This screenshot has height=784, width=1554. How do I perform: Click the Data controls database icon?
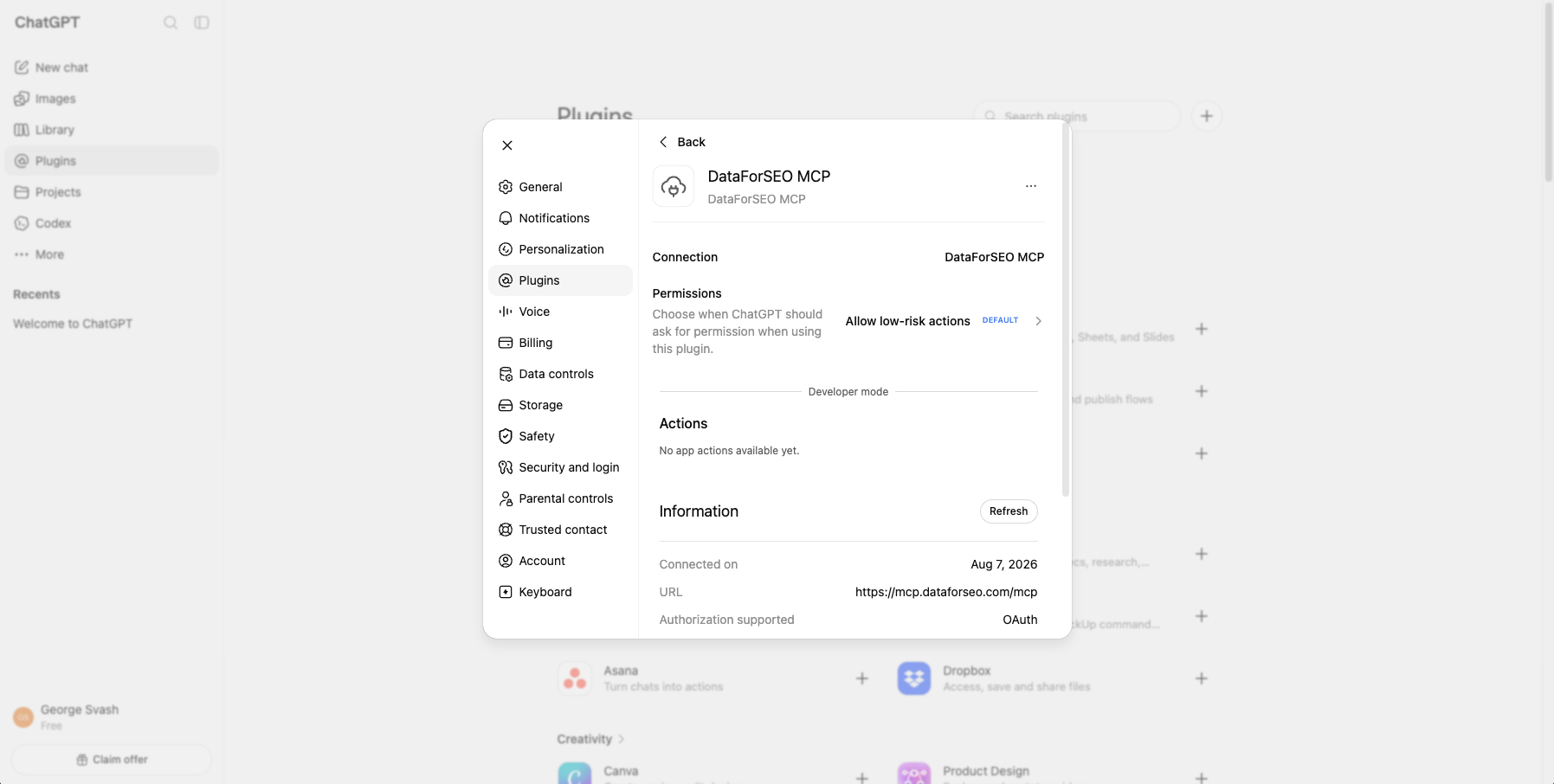506,374
